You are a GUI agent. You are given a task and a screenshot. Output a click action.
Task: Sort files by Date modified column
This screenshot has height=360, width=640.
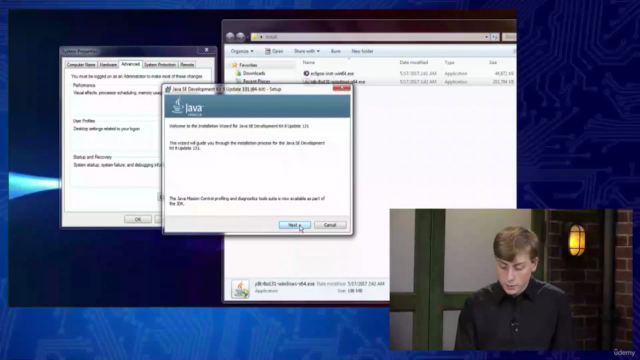click(413, 62)
